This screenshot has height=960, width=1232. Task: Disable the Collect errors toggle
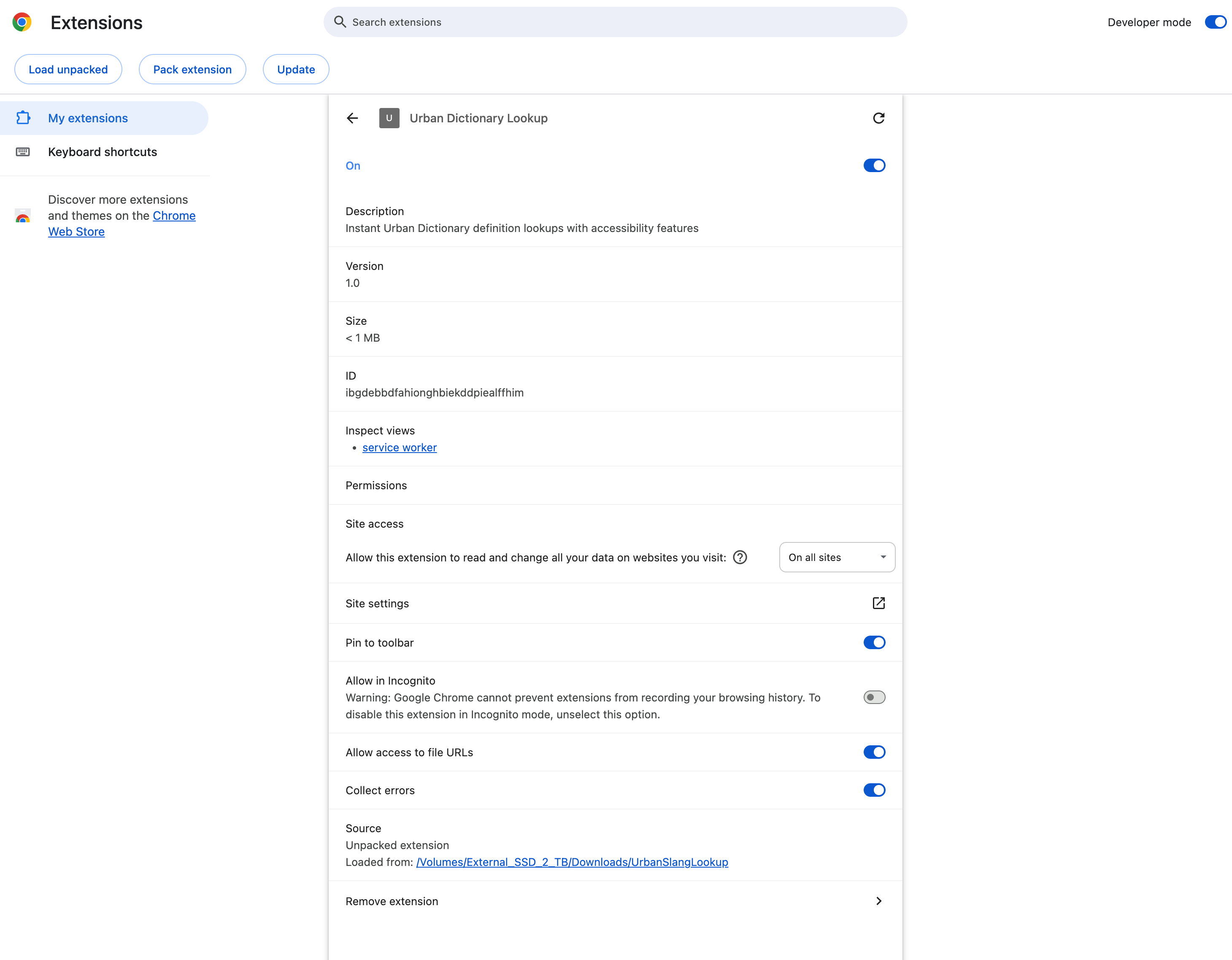(874, 790)
